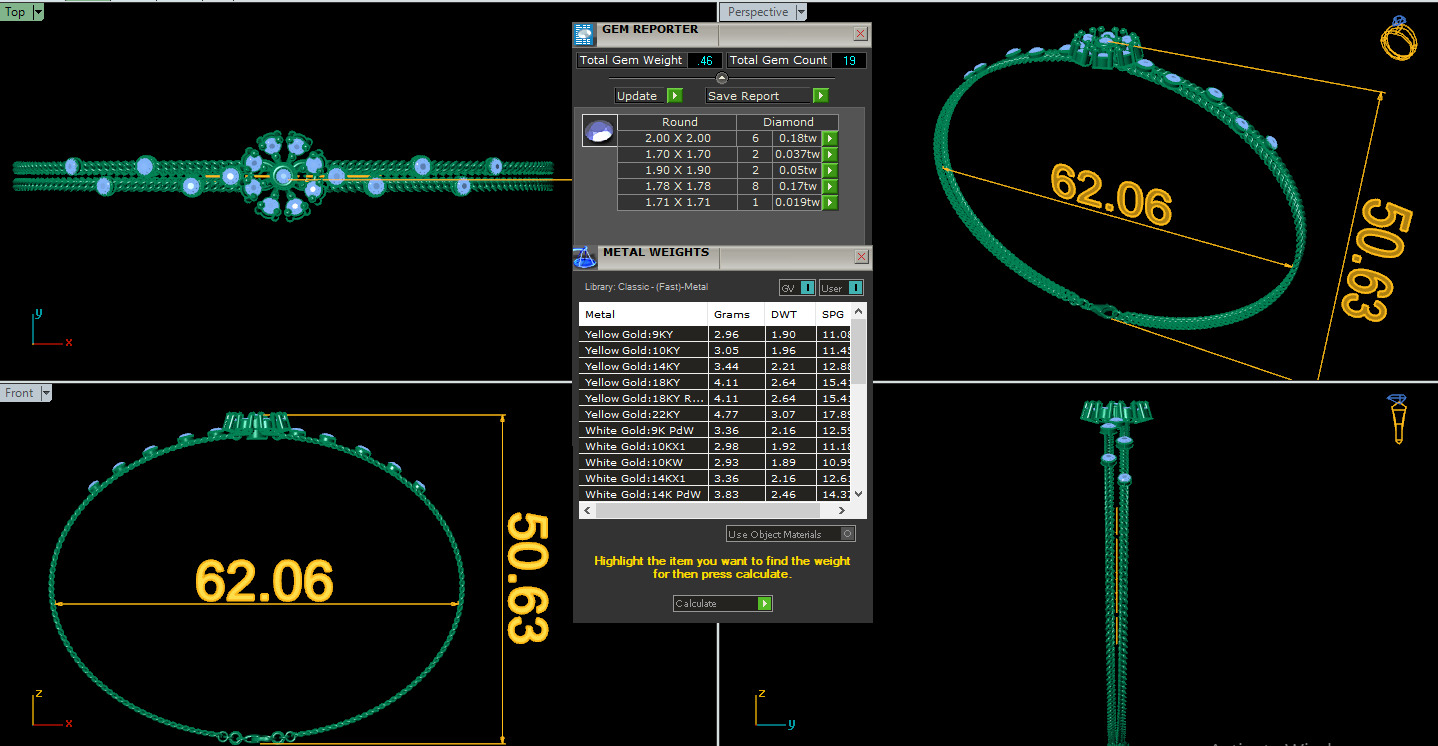
Task: Click green arrow for the 0.18tw row
Action: [x=830, y=138]
